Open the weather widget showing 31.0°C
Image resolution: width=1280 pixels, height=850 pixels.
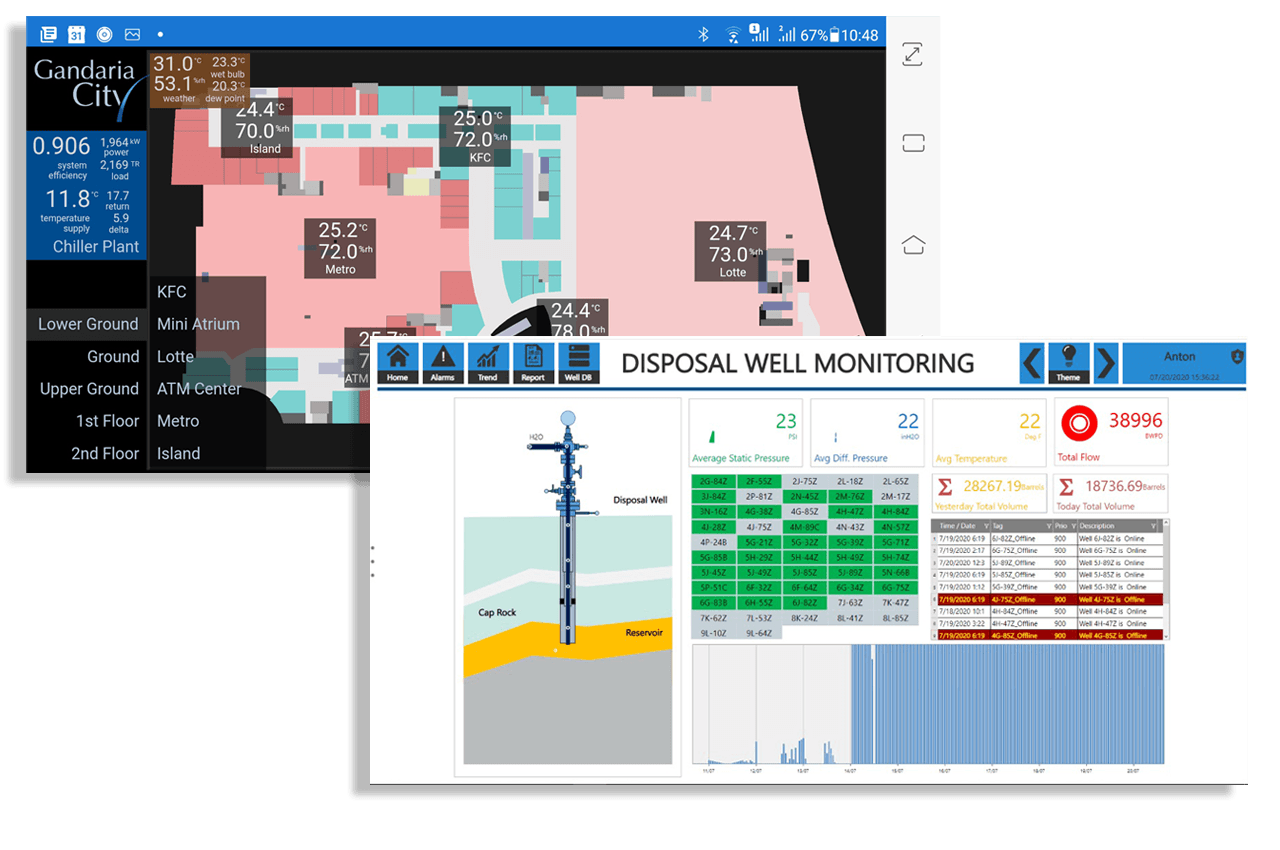click(x=199, y=79)
